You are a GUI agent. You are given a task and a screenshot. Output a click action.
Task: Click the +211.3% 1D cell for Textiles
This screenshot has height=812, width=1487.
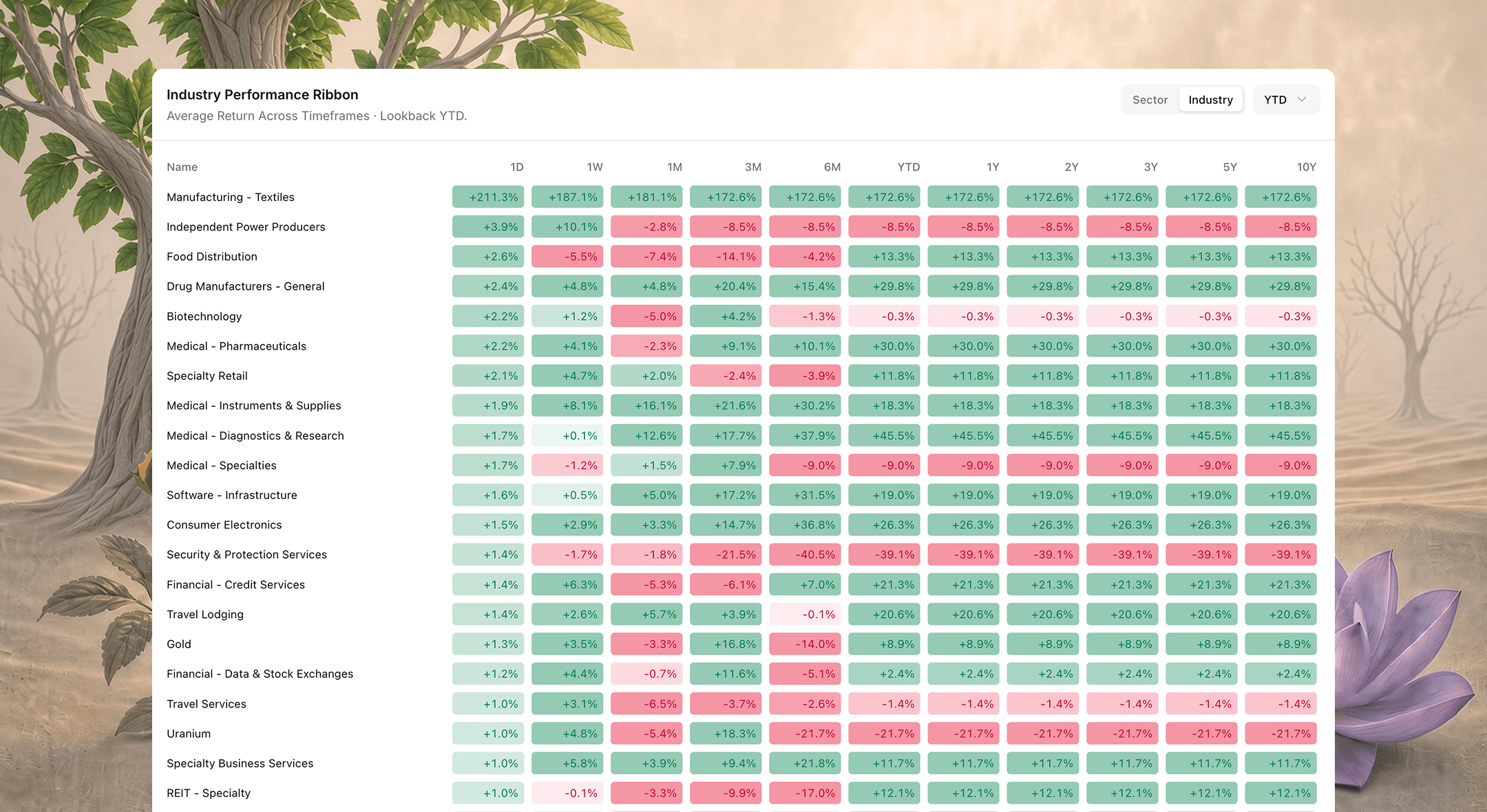(x=488, y=197)
